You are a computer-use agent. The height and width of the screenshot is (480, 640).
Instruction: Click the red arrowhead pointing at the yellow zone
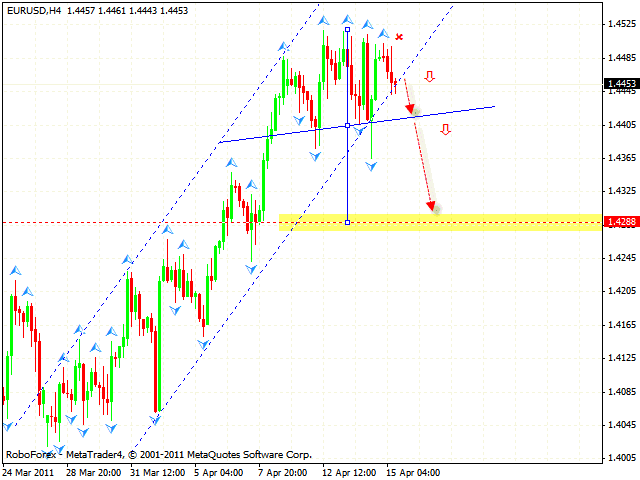tap(432, 207)
